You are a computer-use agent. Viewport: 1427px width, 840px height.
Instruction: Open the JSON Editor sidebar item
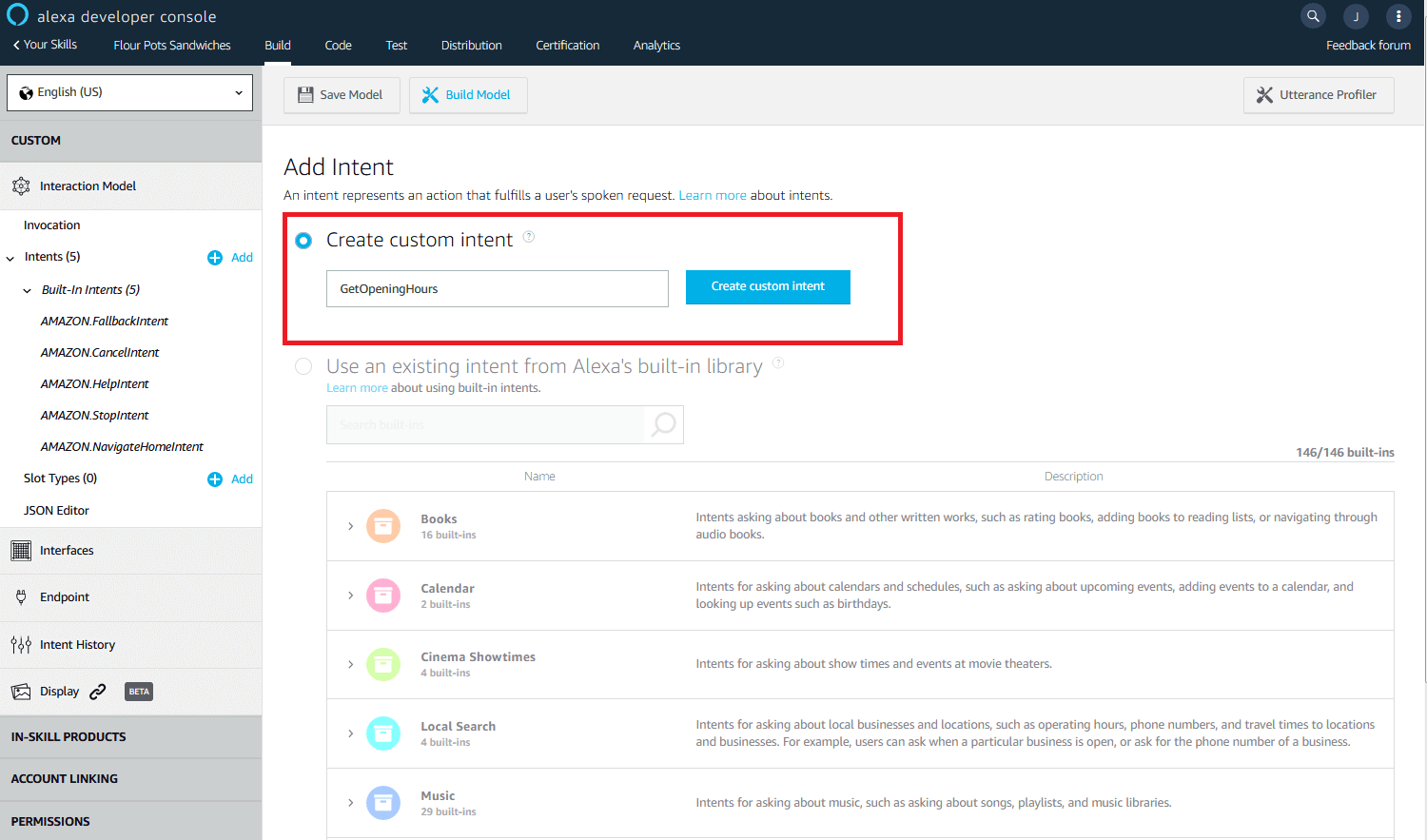pyautogui.click(x=56, y=511)
